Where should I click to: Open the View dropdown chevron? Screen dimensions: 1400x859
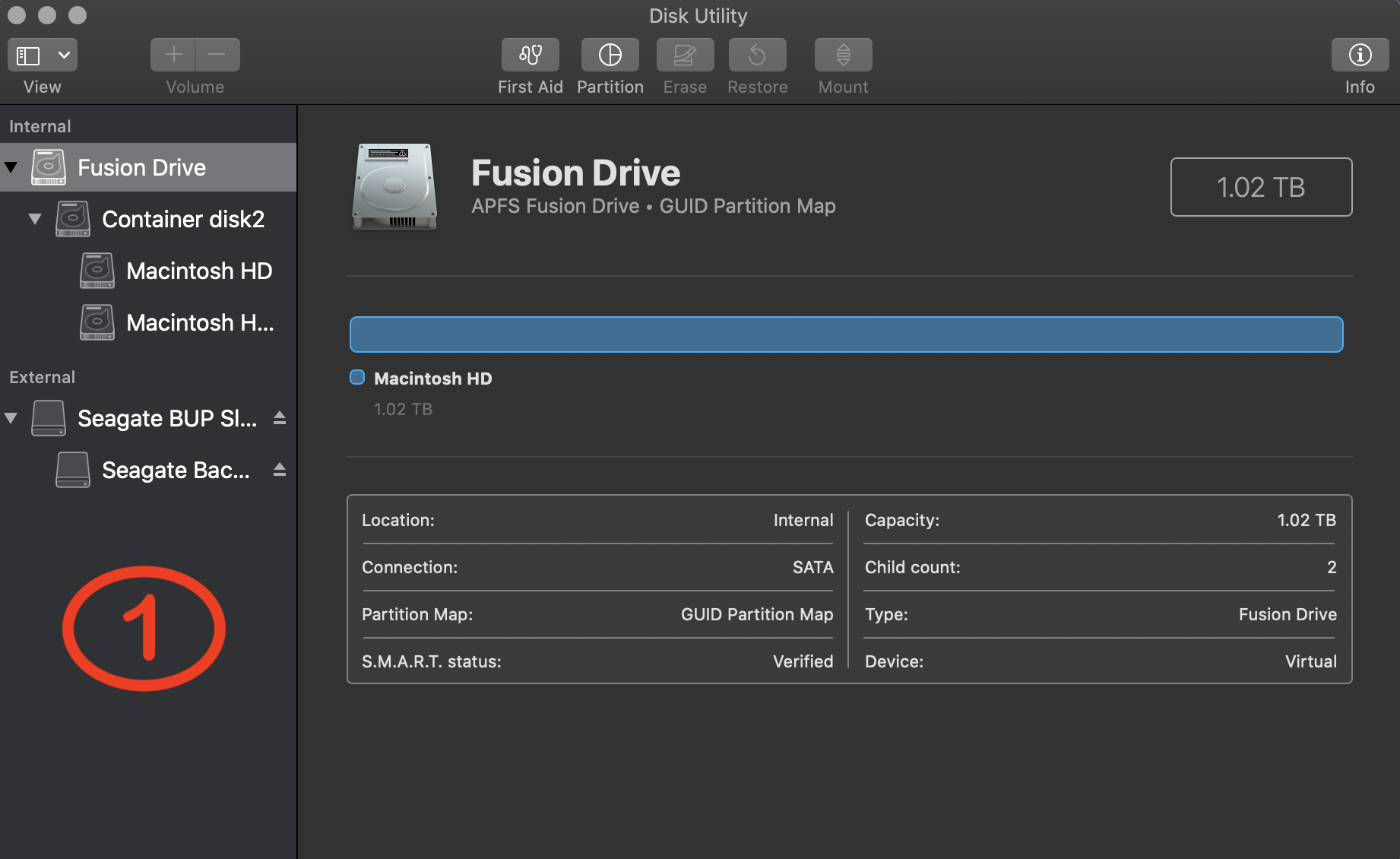point(64,55)
